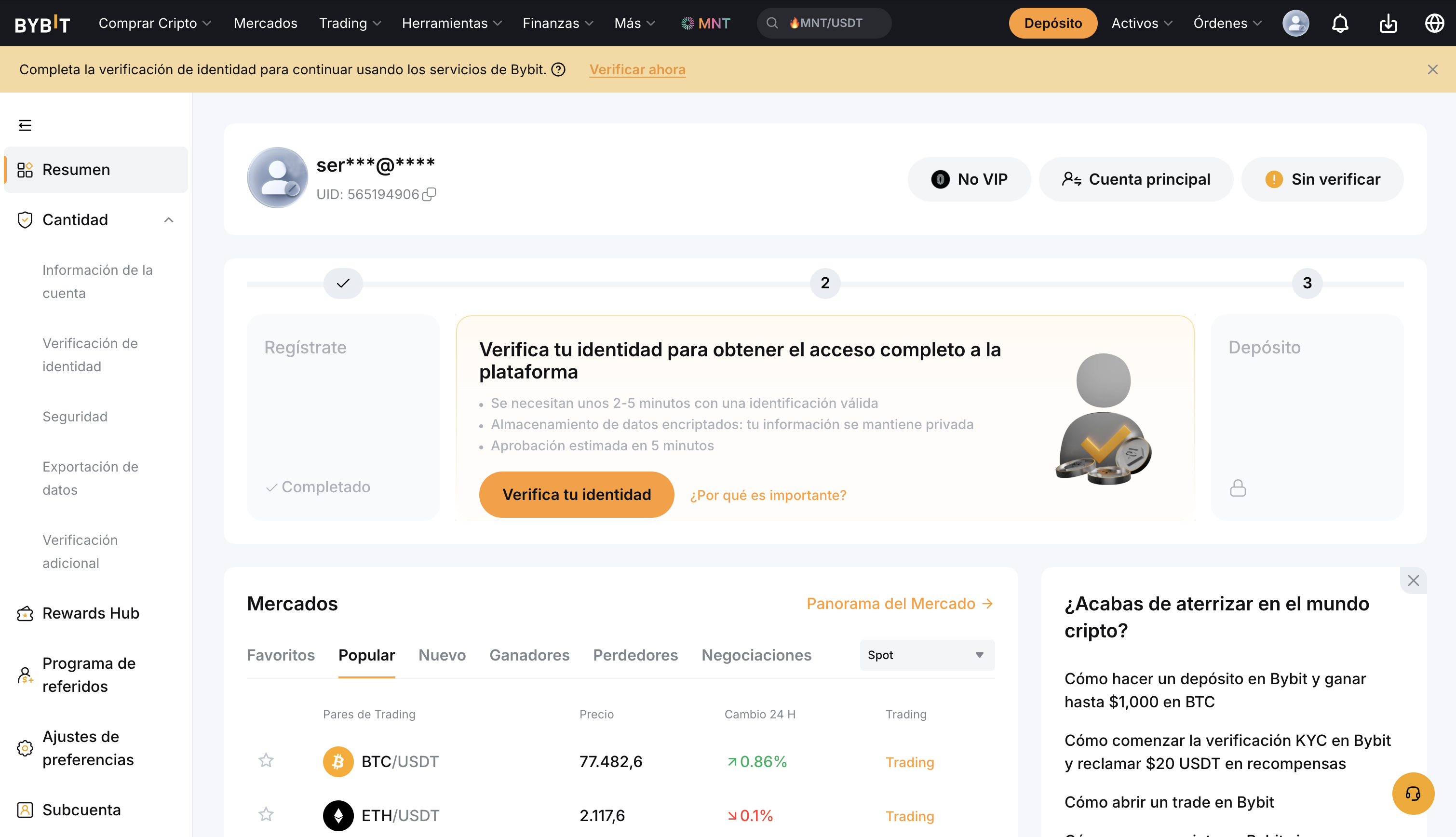Expand the Finanzas menu
The height and width of the screenshot is (837, 1456).
pyautogui.click(x=558, y=23)
